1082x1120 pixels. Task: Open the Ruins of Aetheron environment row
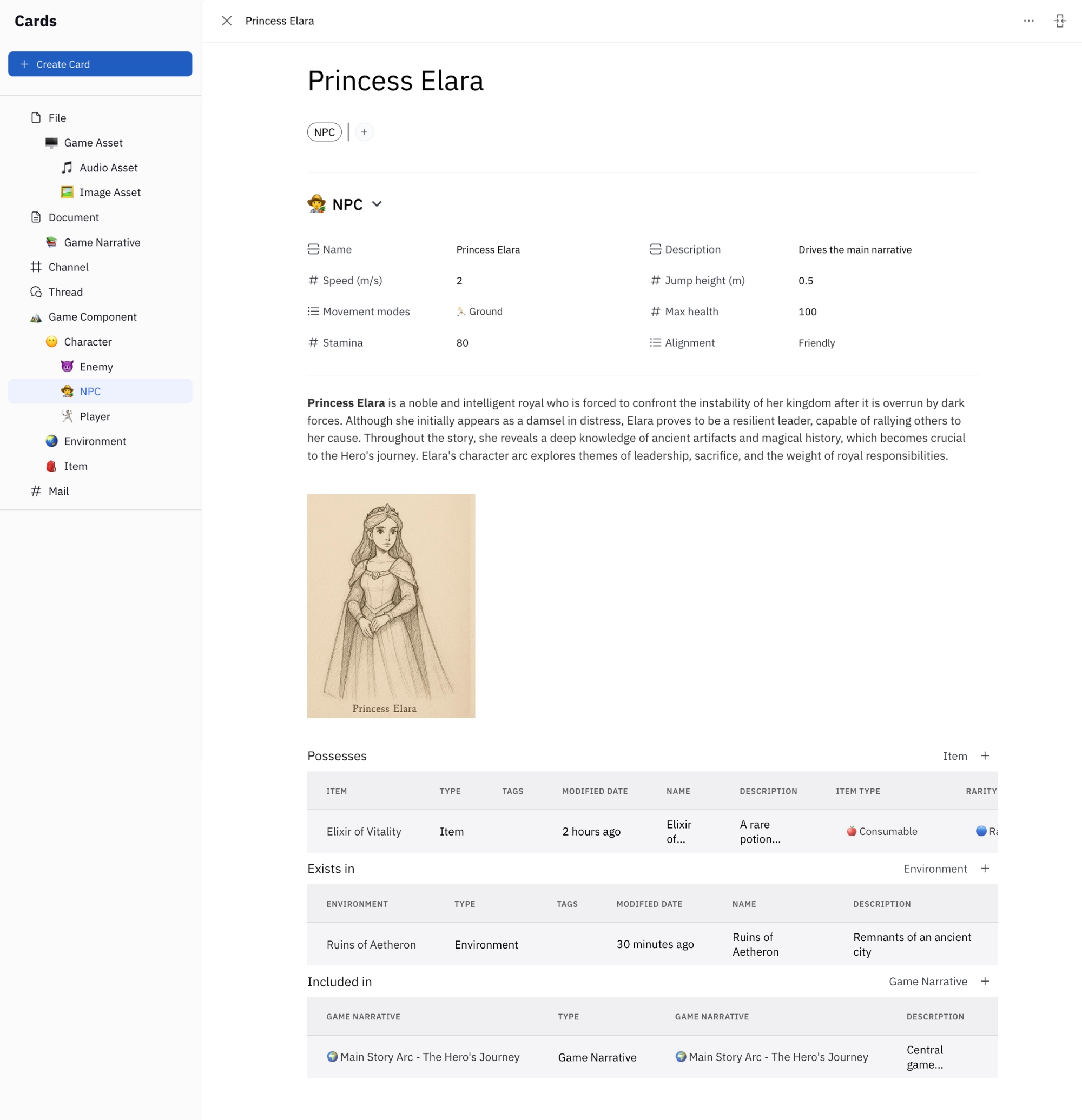[x=371, y=944]
